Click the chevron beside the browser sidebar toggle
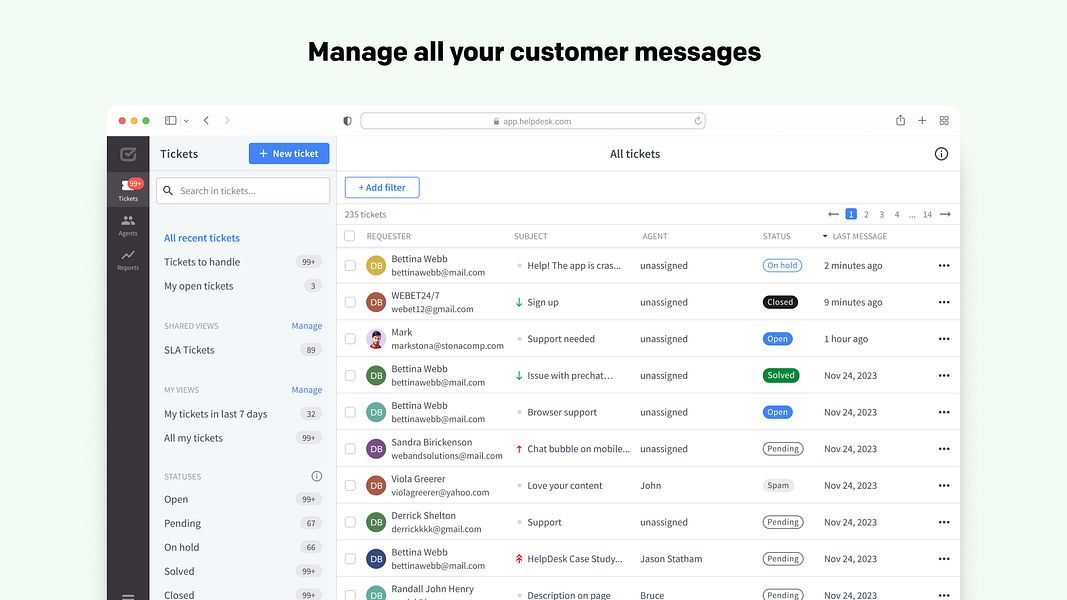Image resolution: width=1067 pixels, height=600 pixels. [x=186, y=119]
